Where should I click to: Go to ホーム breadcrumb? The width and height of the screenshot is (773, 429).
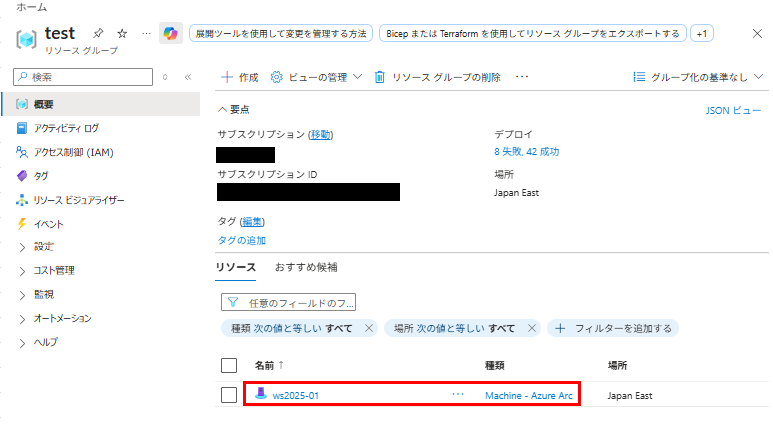click(x=32, y=7)
